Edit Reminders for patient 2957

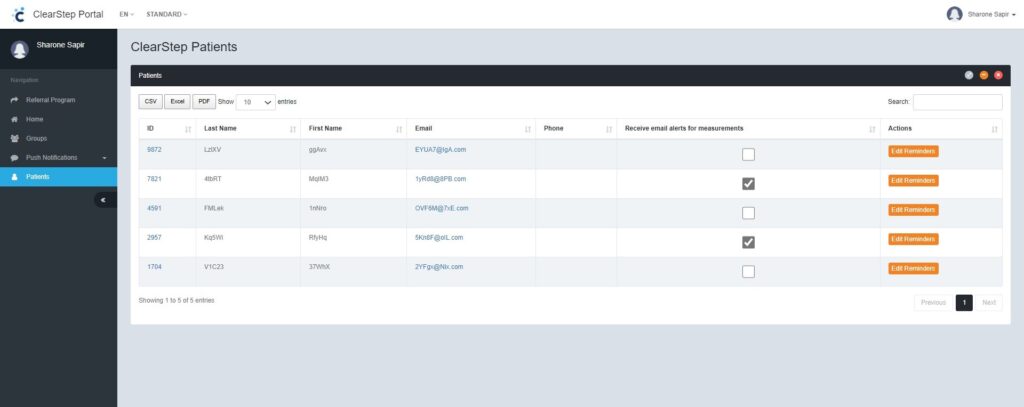point(913,239)
